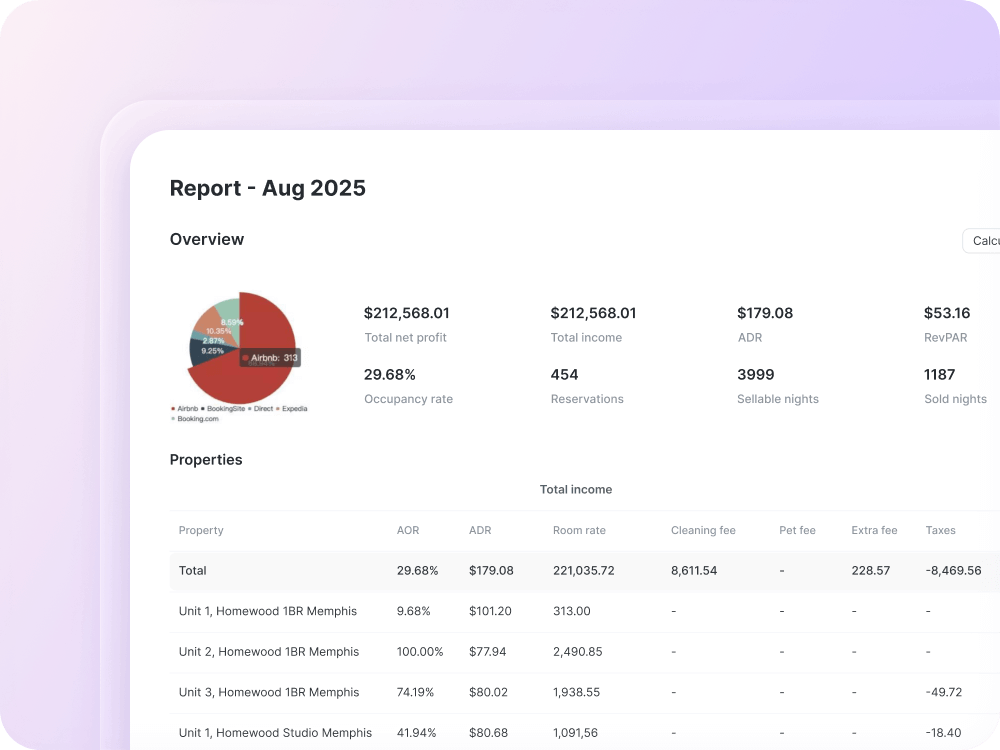Toggle the Direct legend entry
The image size is (1000, 750).
click(x=263, y=408)
